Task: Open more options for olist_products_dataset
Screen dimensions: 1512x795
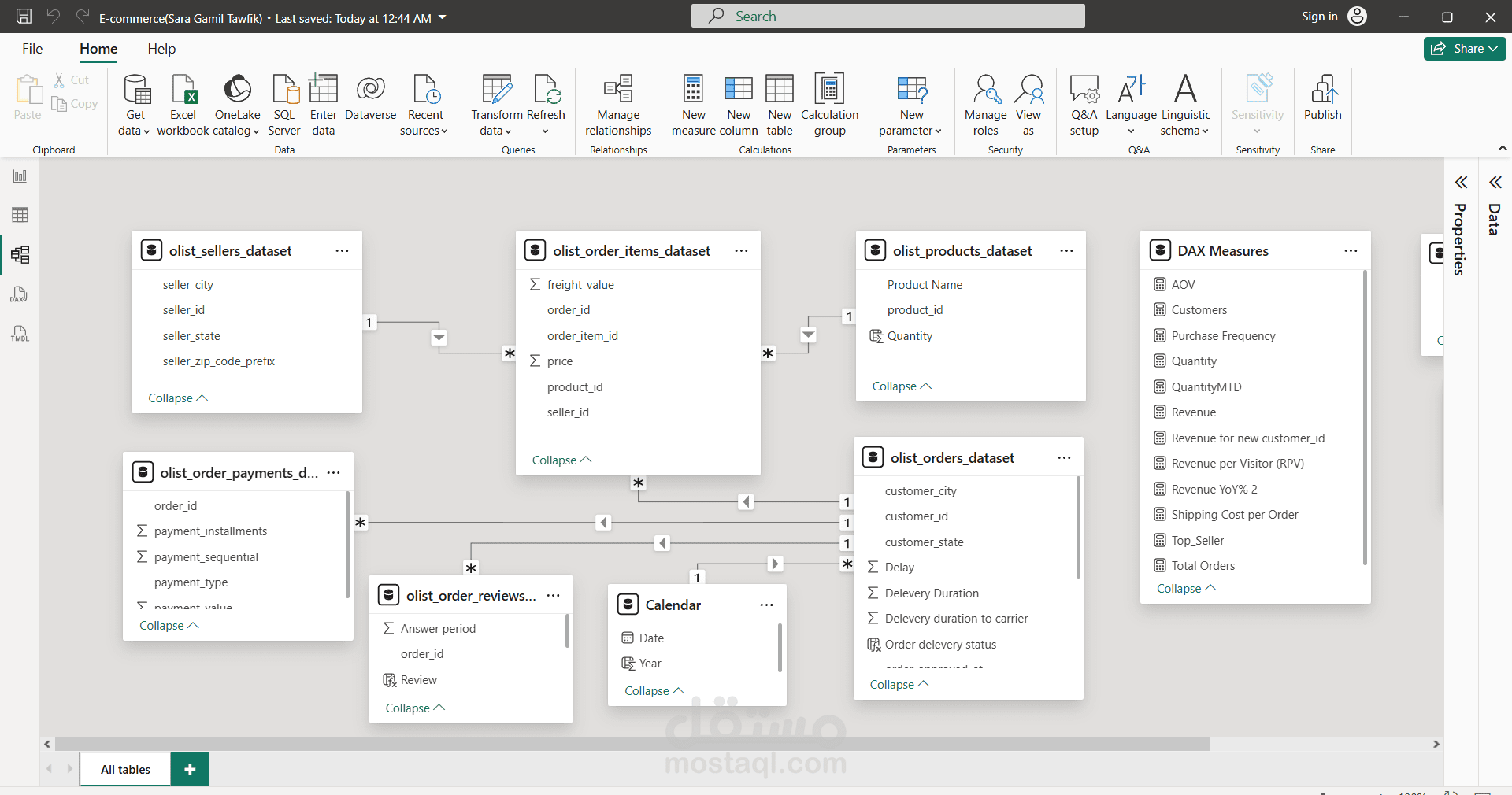Action: click(1066, 251)
